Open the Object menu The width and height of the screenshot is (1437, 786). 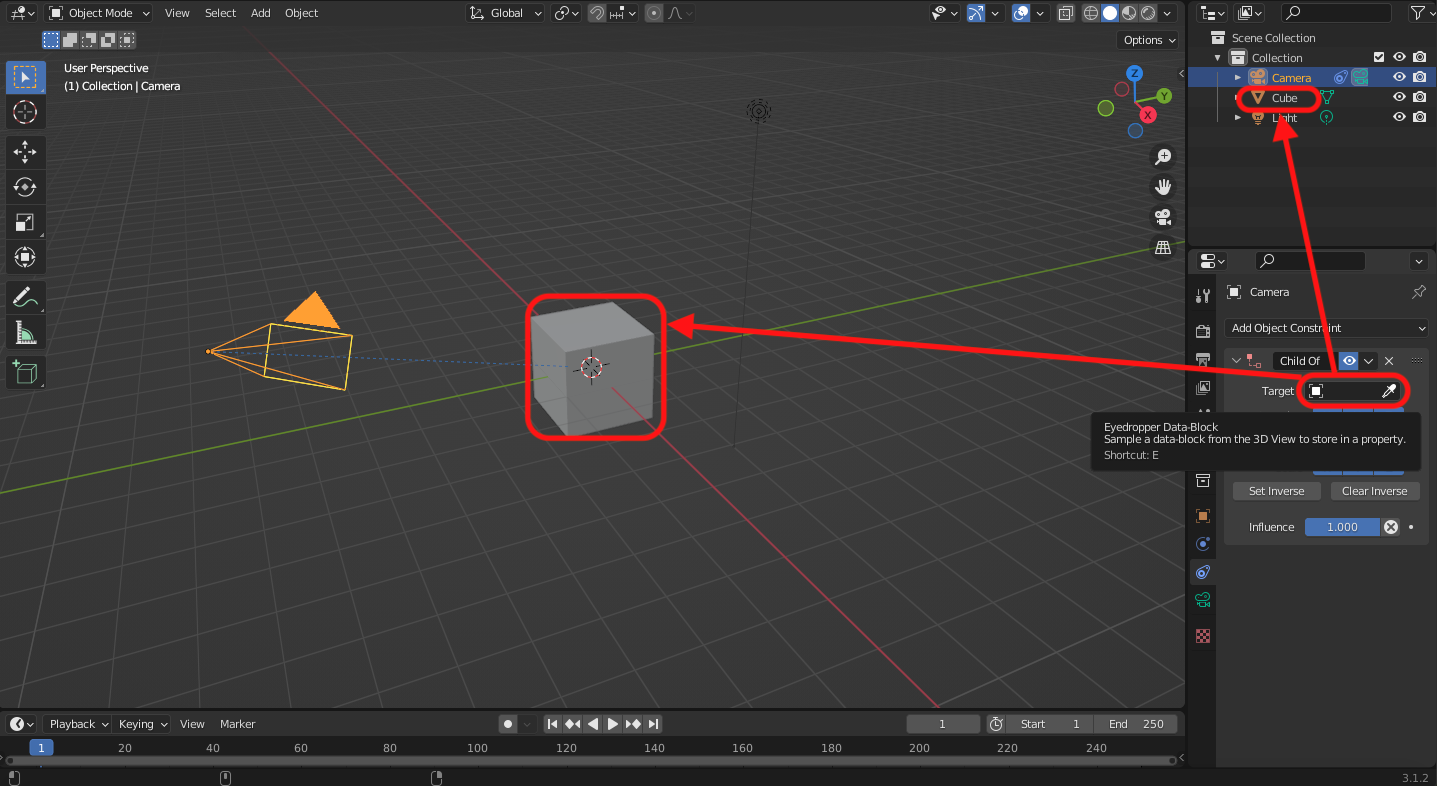[x=301, y=13]
